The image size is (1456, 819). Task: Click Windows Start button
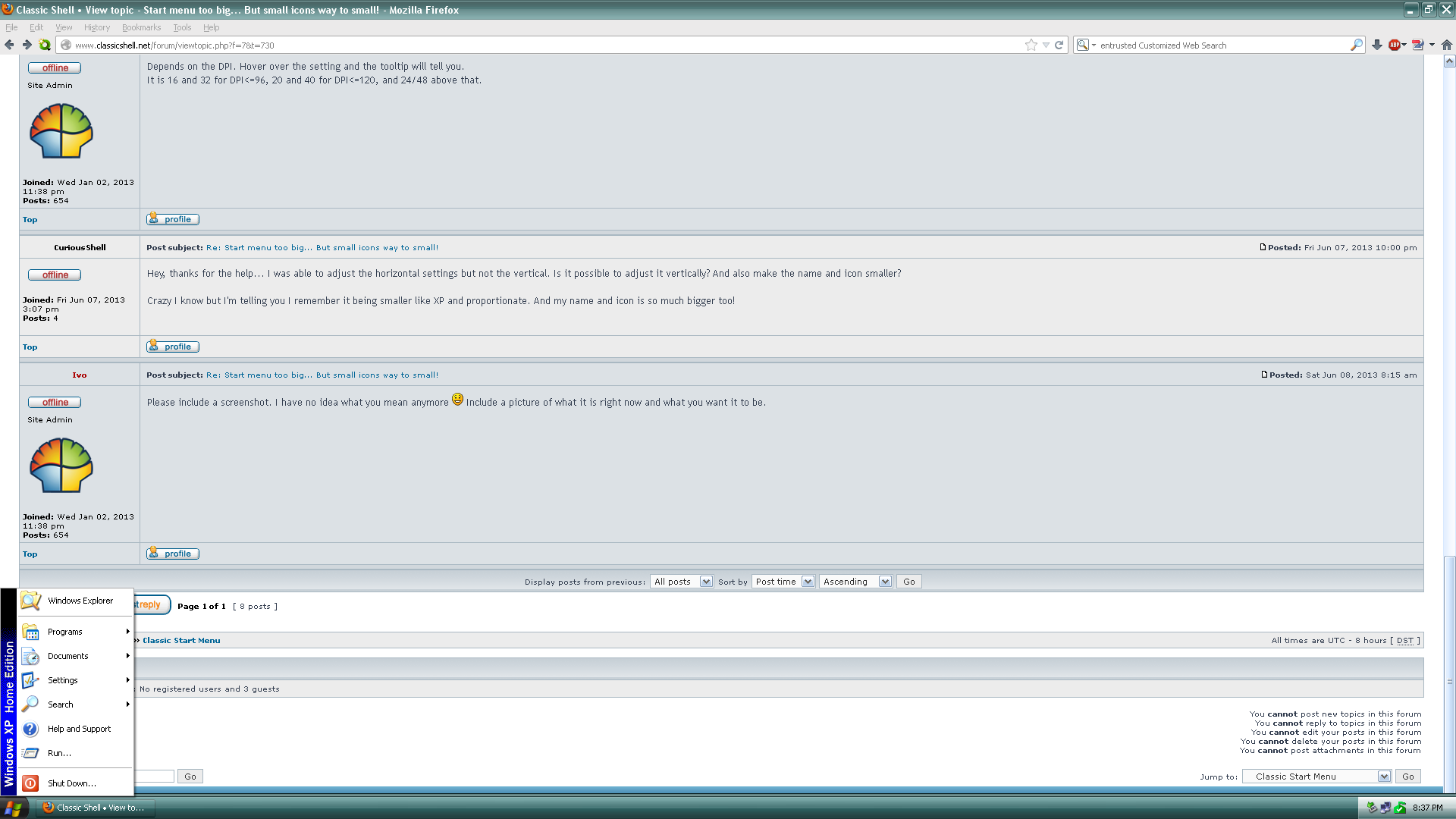click(14, 808)
